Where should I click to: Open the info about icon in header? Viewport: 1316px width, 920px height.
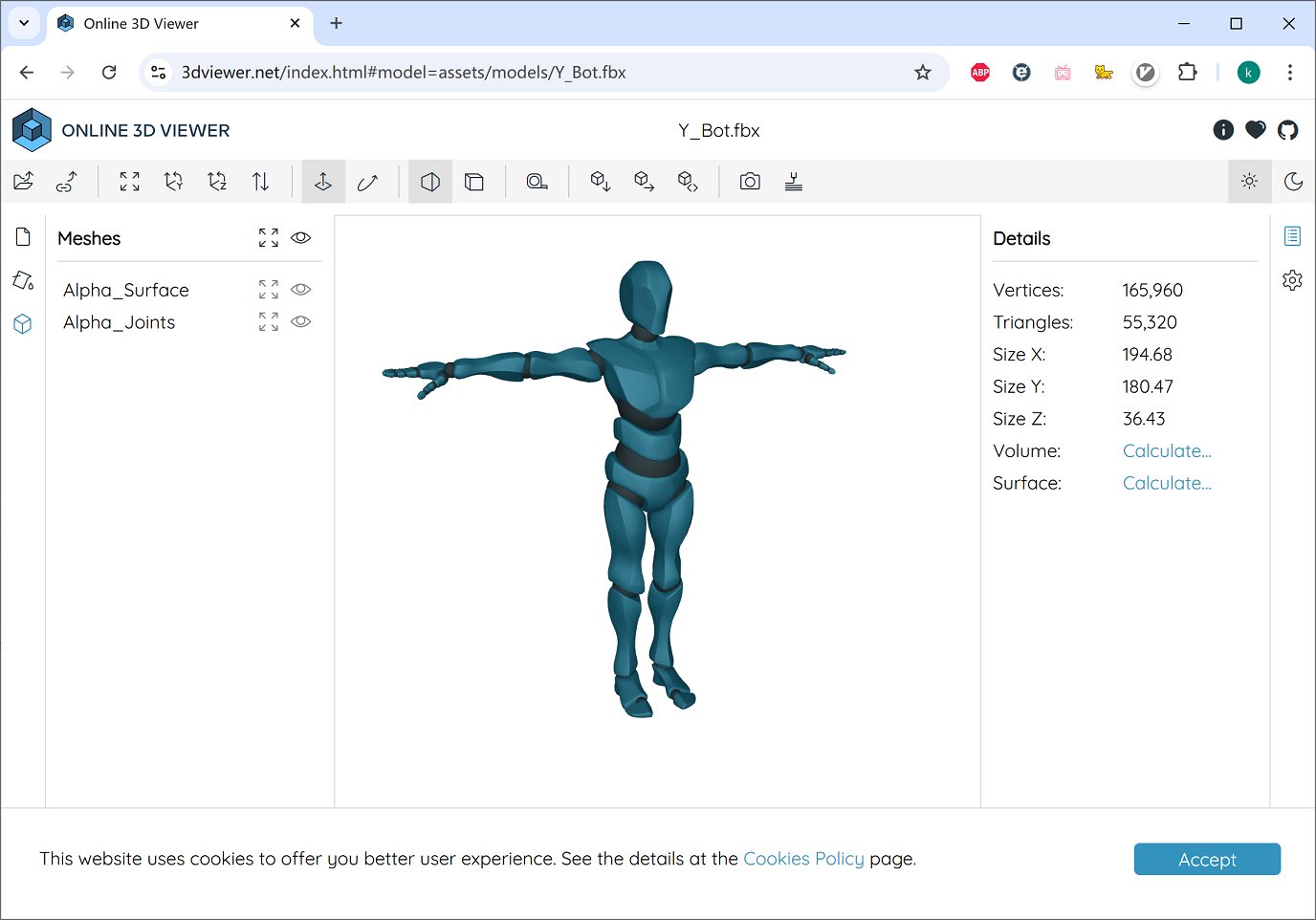tap(1223, 130)
